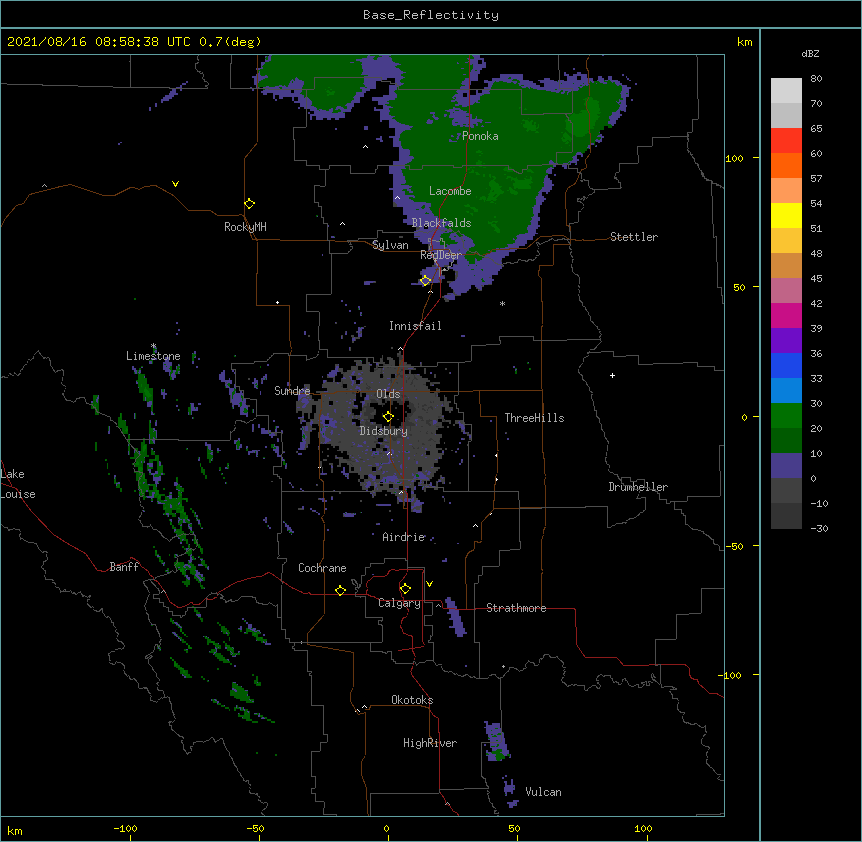
Task: Pick the magenta 39–42 dBZ legend swatch
Action: pyautogui.click(x=786, y=315)
